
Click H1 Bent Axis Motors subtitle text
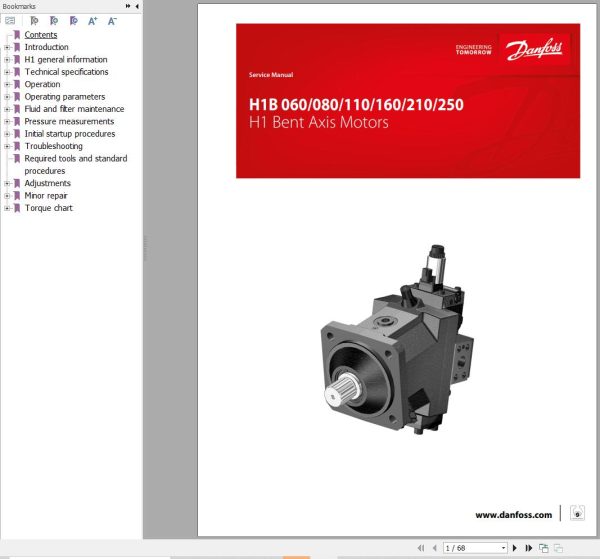(318, 122)
